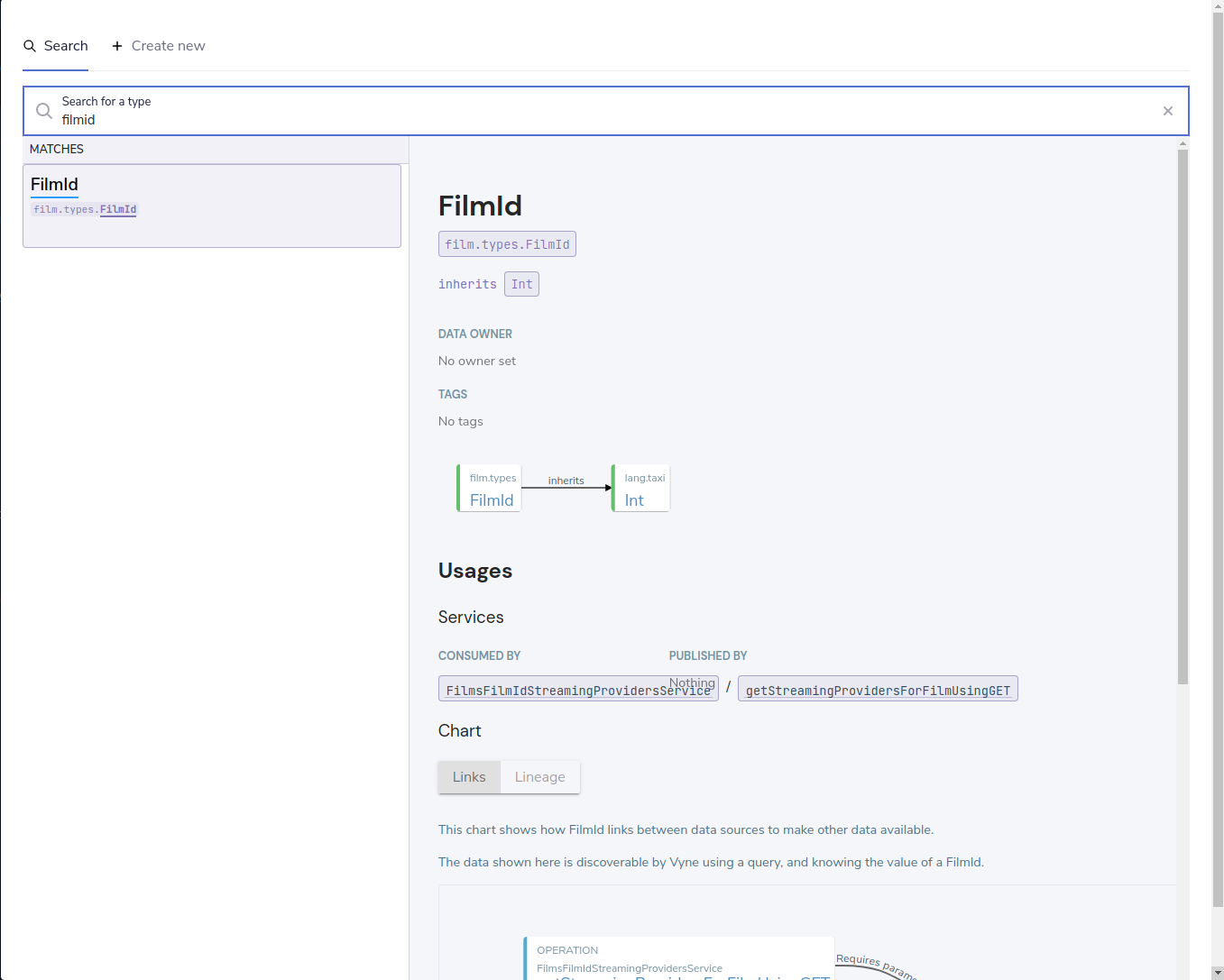Viewport: 1224px width, 980px height.
Task: Select the FilmId match result
Action: coord(212,206)
